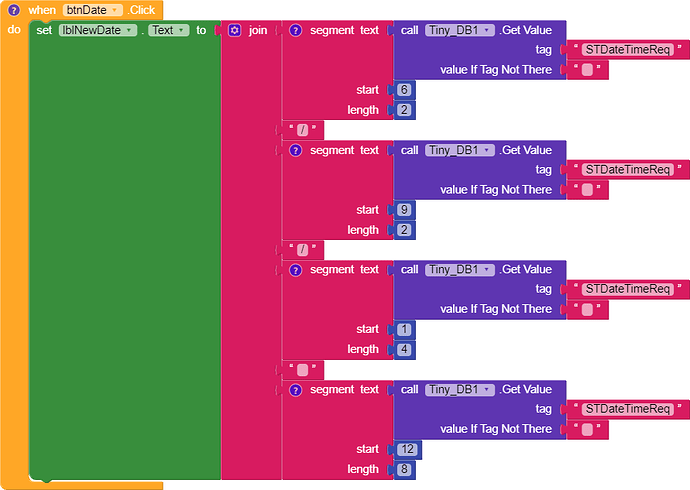Open Tiny_DB1 dropdown in first Get Value call
Screen dimensions: 690x490
click(x=460, y=30)
